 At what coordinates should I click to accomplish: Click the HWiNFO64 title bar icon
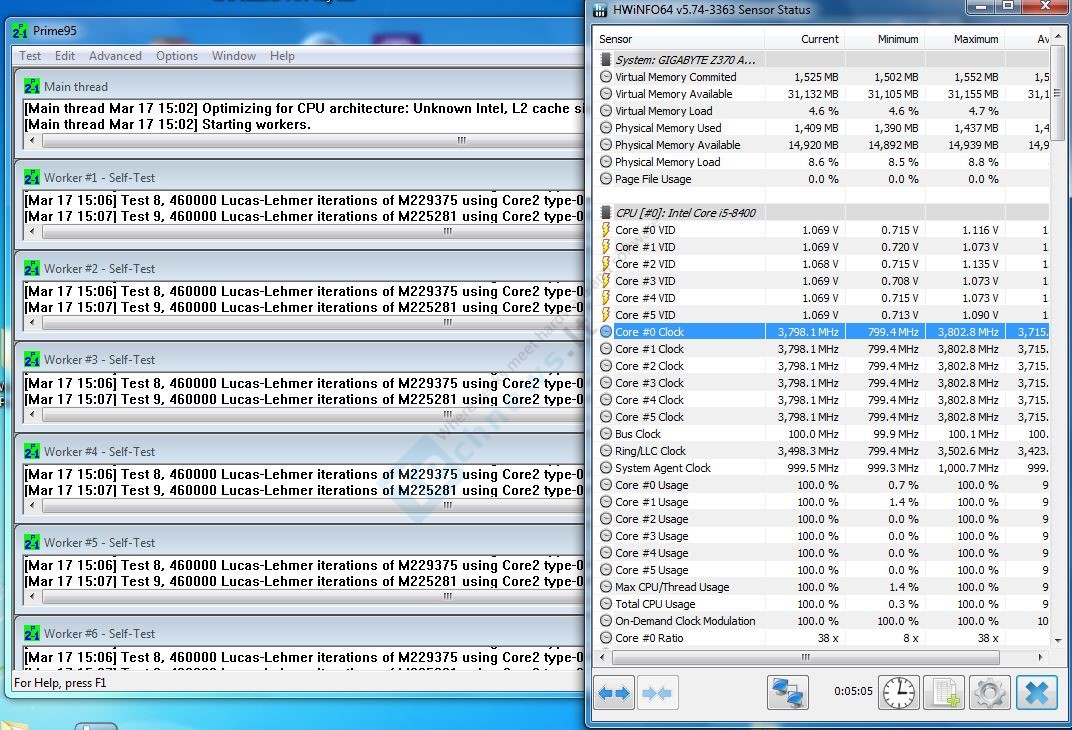[600, 10]
